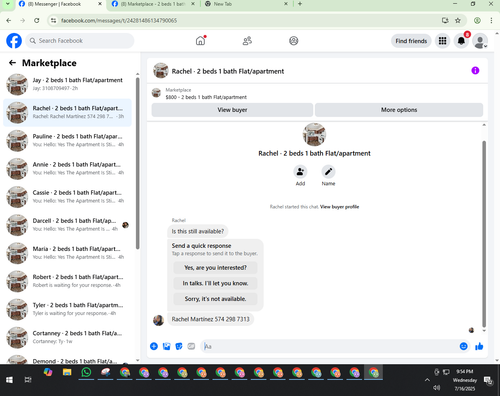Open the Facebook menu grid icon

(442, 41)
